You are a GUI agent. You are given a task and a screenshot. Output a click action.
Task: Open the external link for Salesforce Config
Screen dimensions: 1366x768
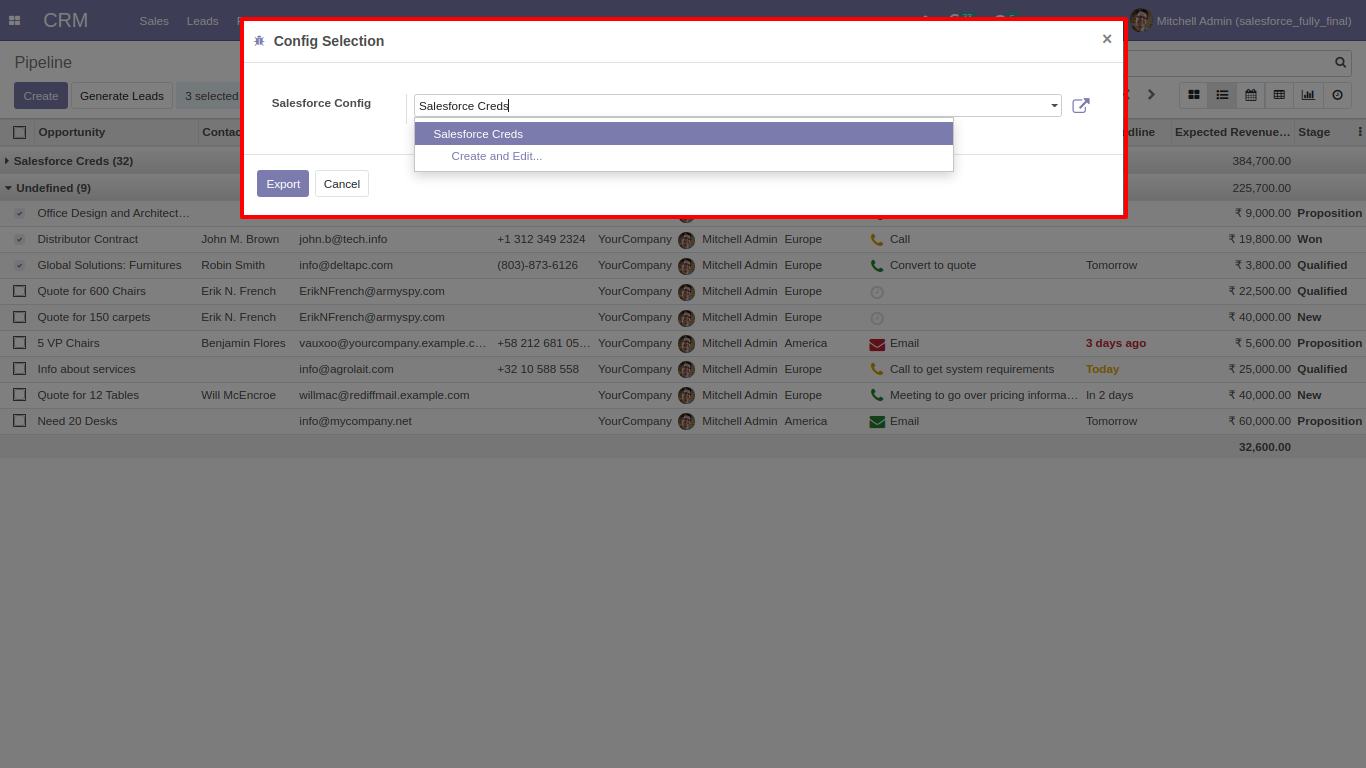[x=1081, y=105]
